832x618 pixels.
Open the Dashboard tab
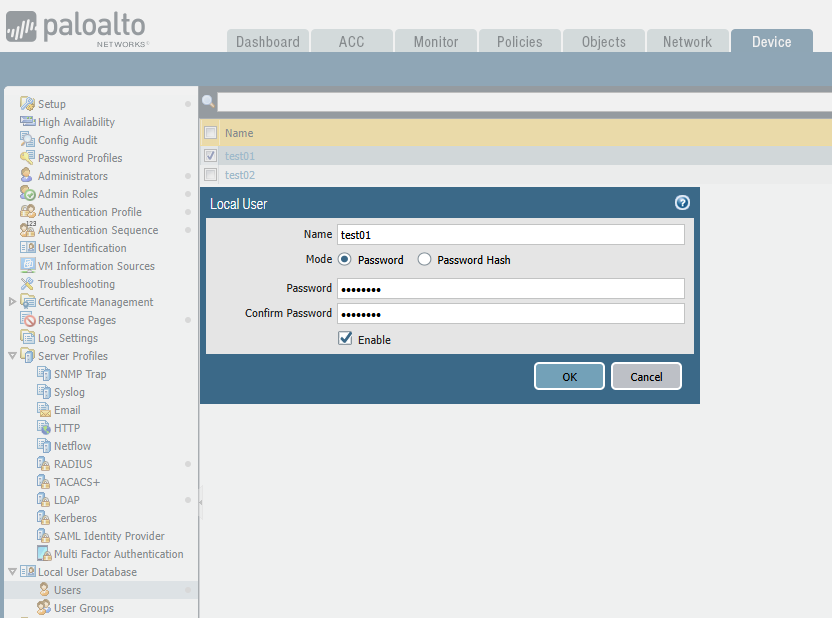click(x=268, y=41)
